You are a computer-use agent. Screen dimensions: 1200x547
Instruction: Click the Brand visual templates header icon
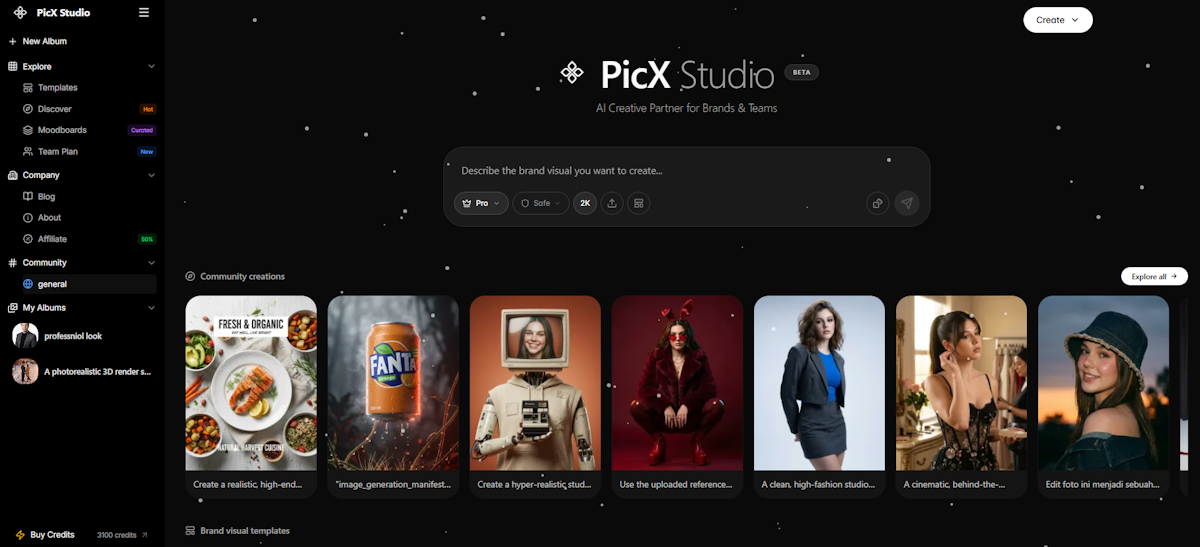tap(190, 531)
